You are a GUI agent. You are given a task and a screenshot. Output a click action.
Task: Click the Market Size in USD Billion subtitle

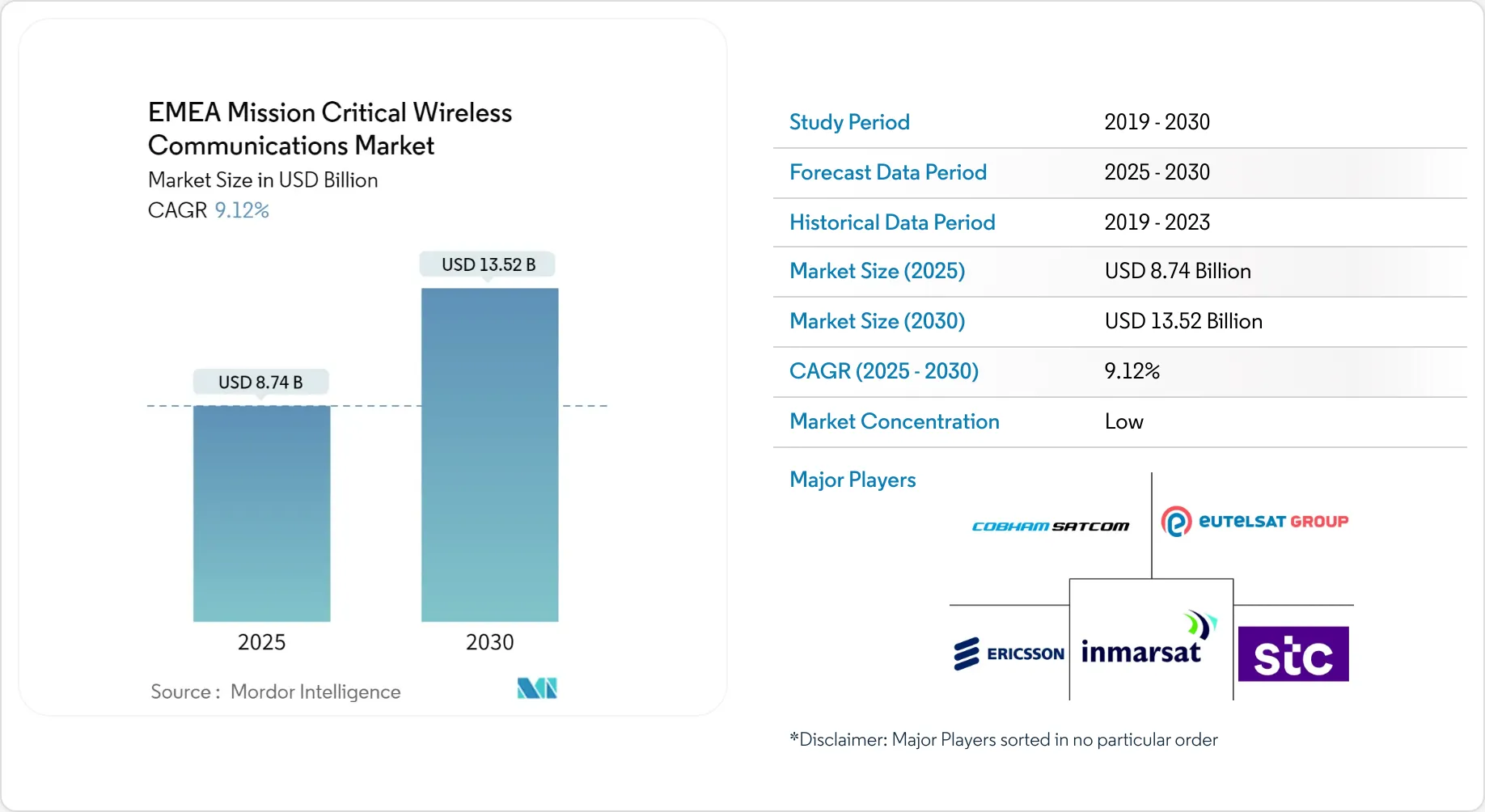tap(263, 180)
